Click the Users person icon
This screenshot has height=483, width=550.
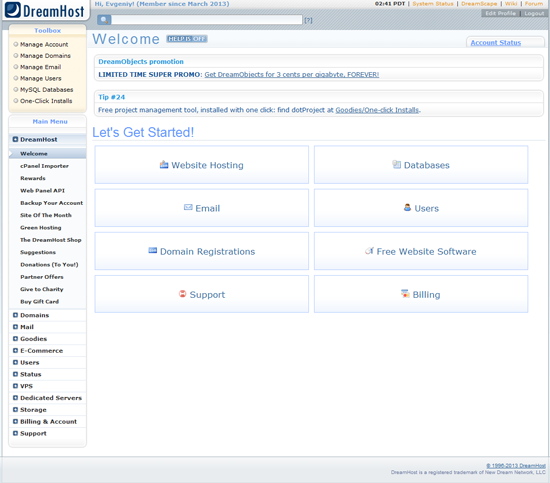point(407,207)
